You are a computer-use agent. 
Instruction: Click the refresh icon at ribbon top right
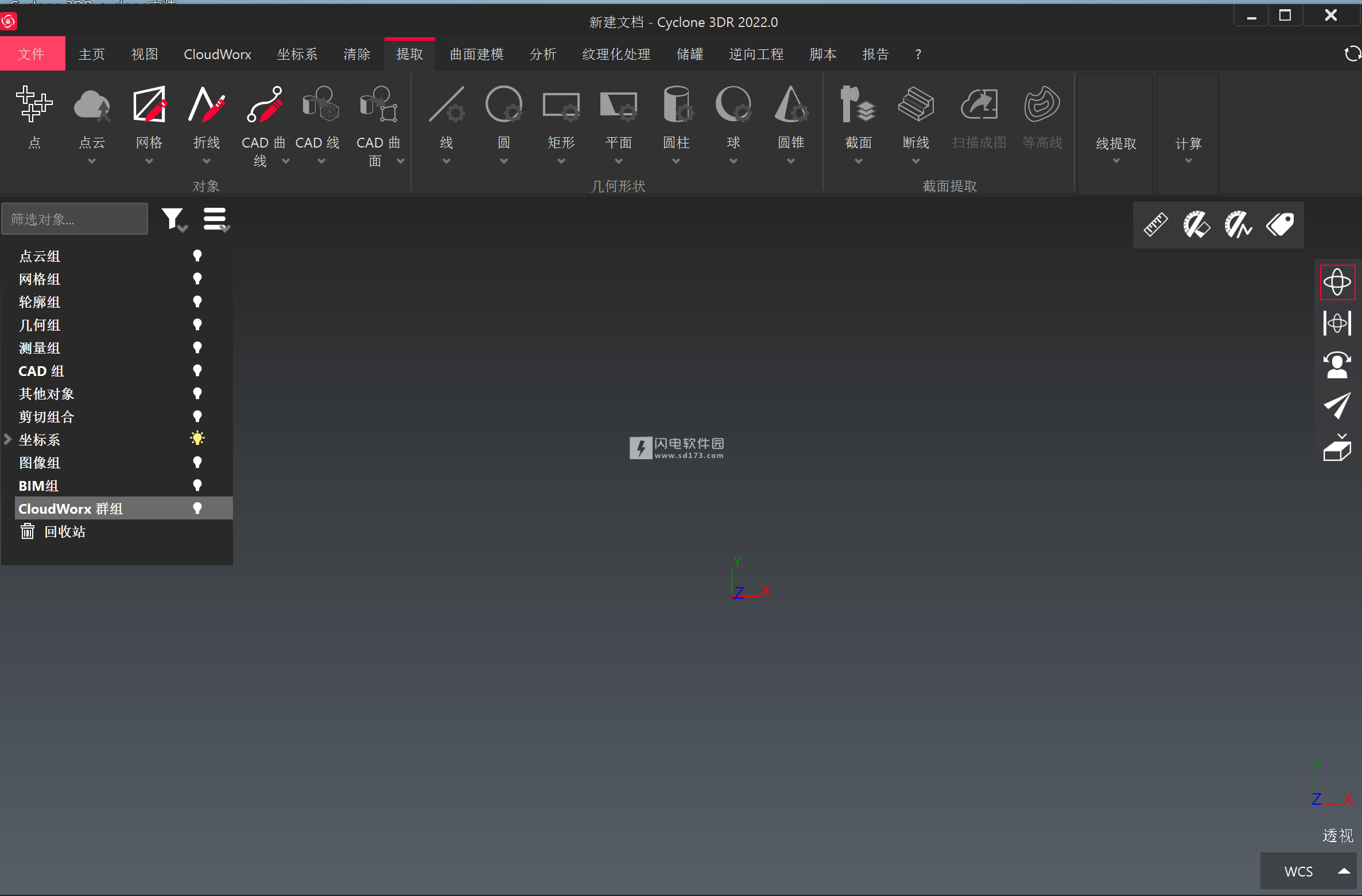[1352, 54]
